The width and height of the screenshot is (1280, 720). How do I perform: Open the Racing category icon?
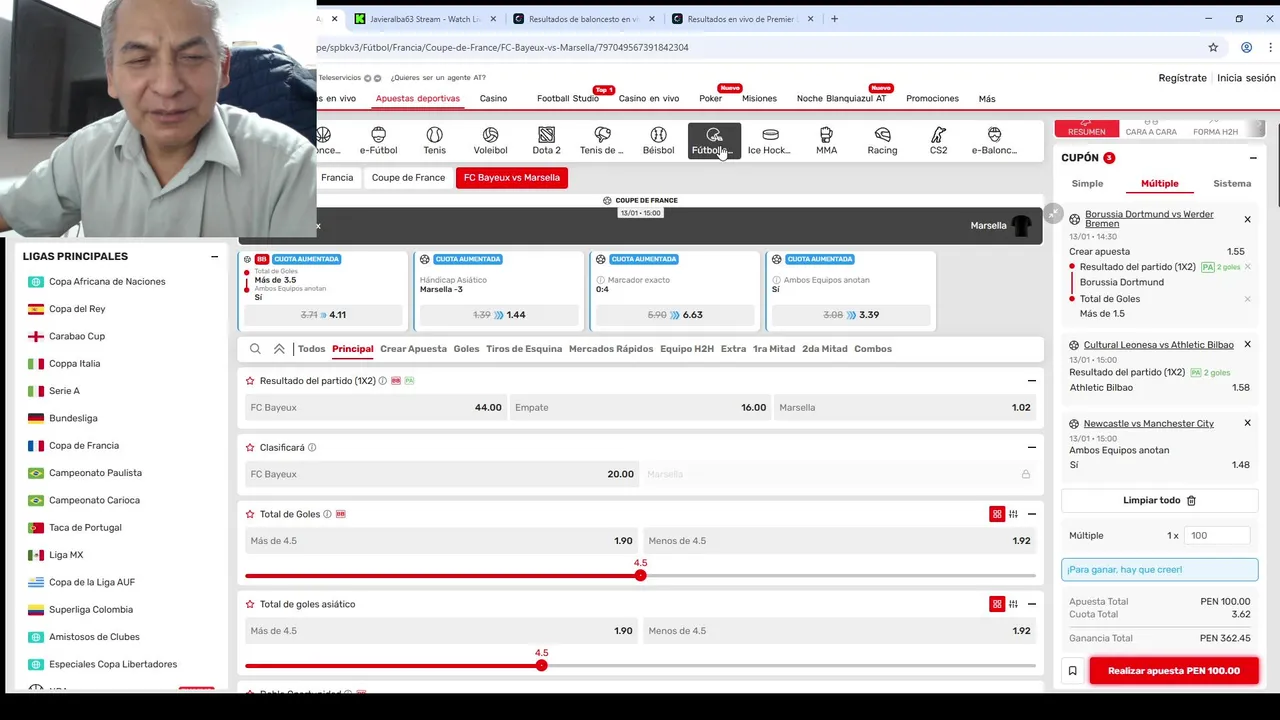882,141
